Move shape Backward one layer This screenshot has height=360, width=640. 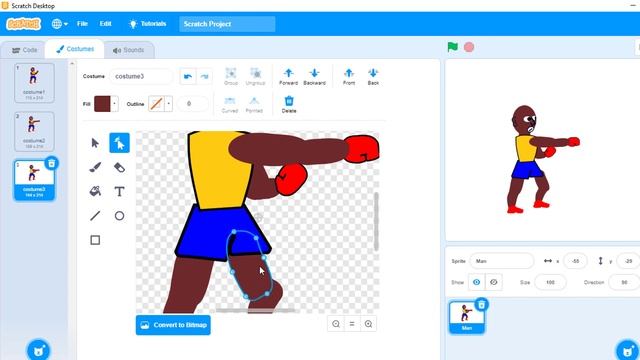[x=314, y=76]
